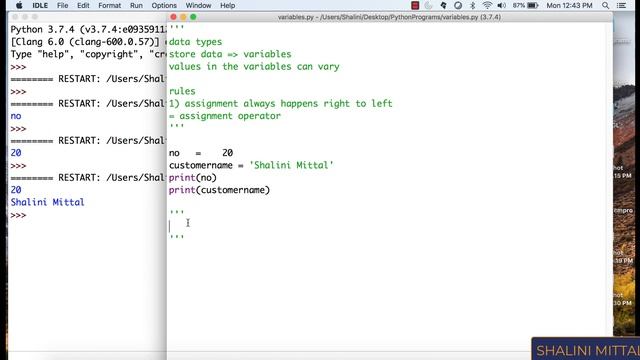
Task: Click the 'print(customername)' code line
Action: coord(219,190)
